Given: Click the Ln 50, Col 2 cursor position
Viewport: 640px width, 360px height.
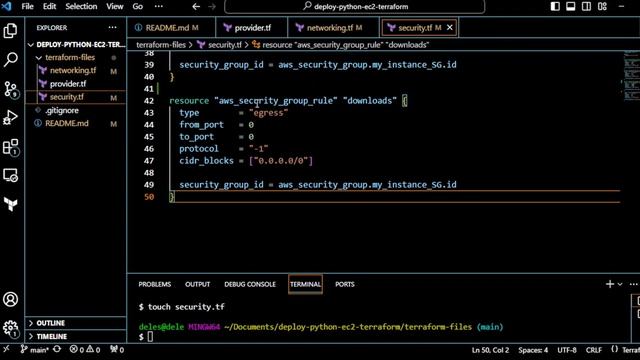Looking at the screenshot, I should tap(490, 350).
